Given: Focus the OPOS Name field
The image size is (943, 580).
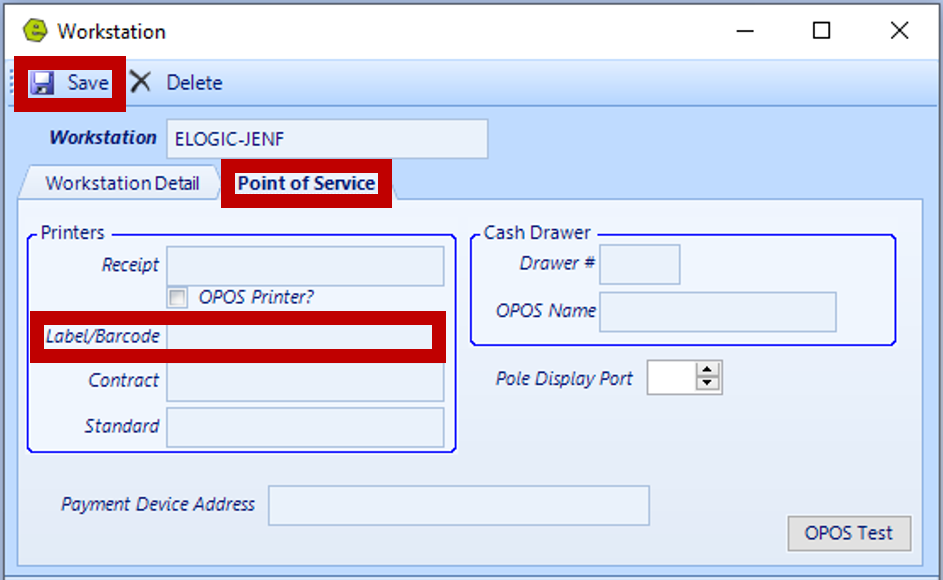Looking at the screenshot, I should tap(717, 312).
